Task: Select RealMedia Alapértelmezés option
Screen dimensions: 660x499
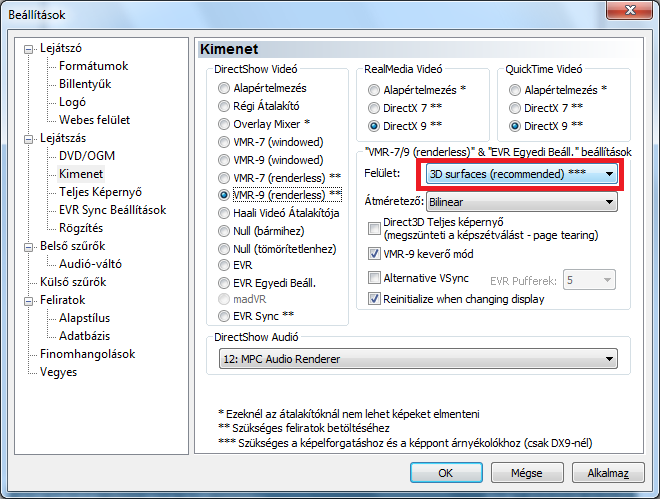Action: 373,90
